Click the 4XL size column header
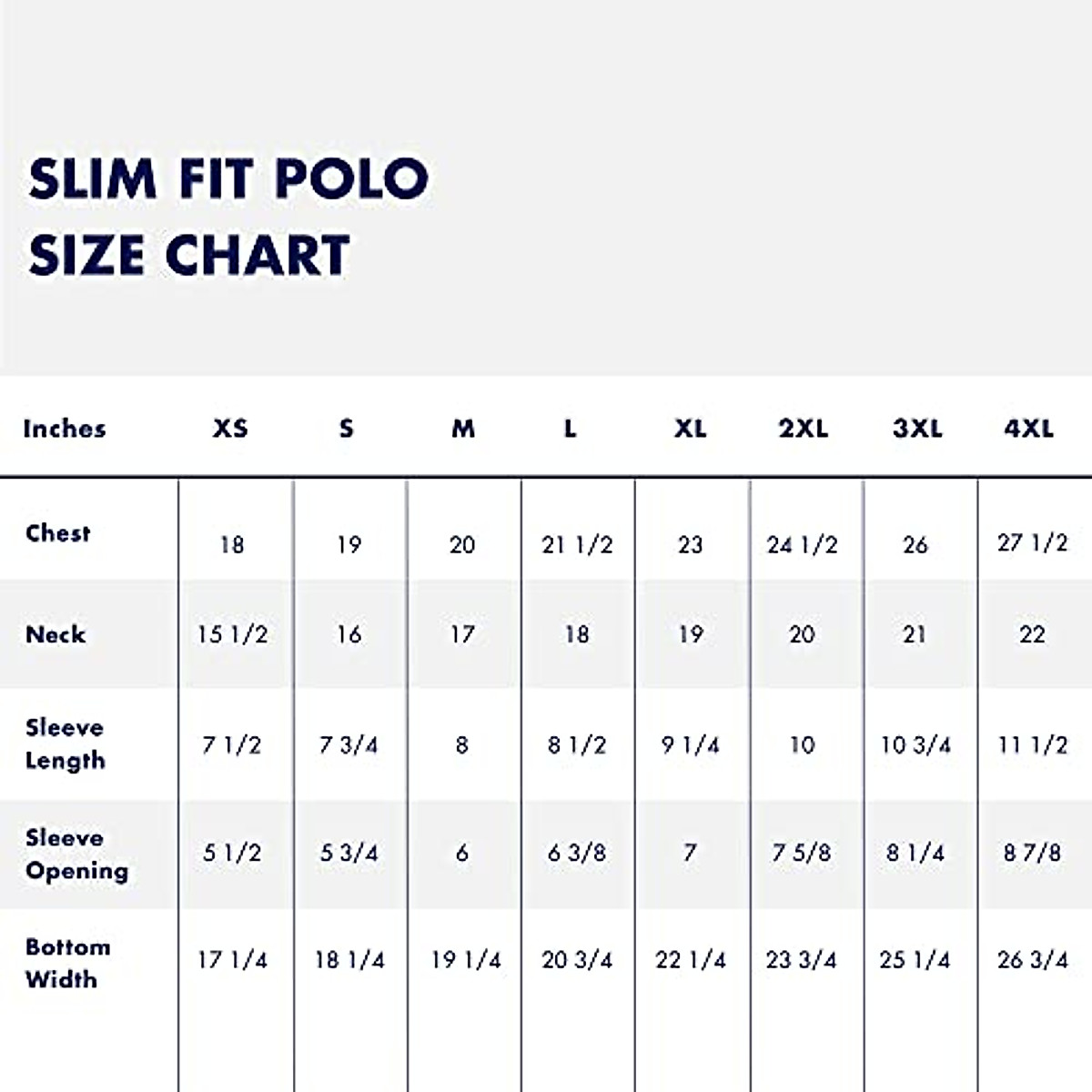This screenshot has height=1092, width=1092. [1028, 429]
